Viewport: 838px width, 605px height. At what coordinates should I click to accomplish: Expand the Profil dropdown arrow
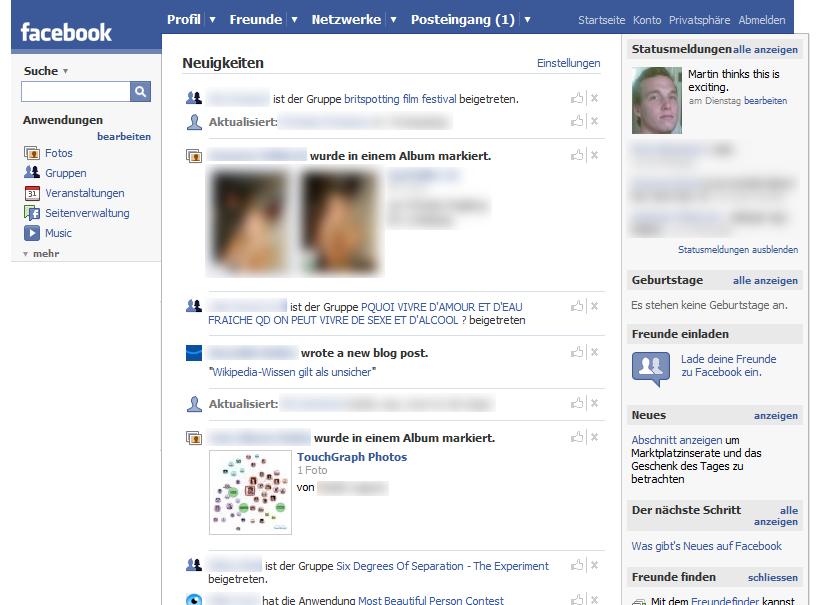click(x=210, y=18)
